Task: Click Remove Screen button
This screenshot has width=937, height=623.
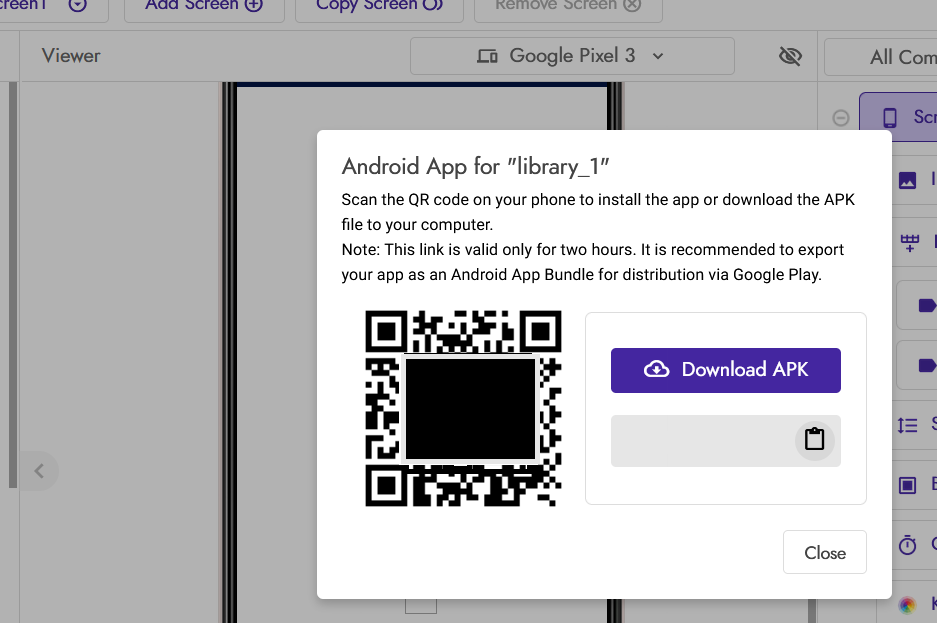Action: point(568,5)
